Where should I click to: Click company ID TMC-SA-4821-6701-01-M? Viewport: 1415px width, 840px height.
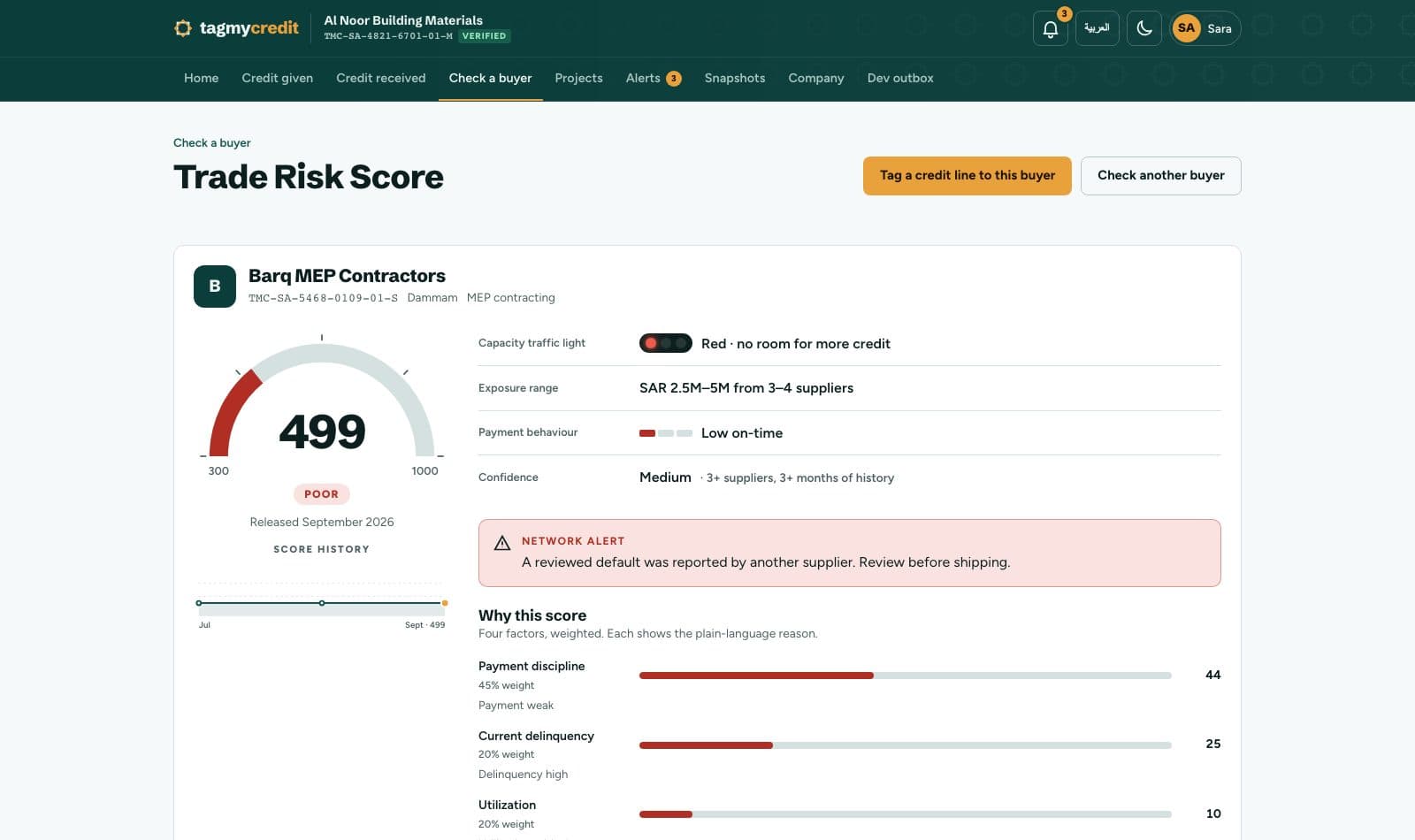click(388, 36)
